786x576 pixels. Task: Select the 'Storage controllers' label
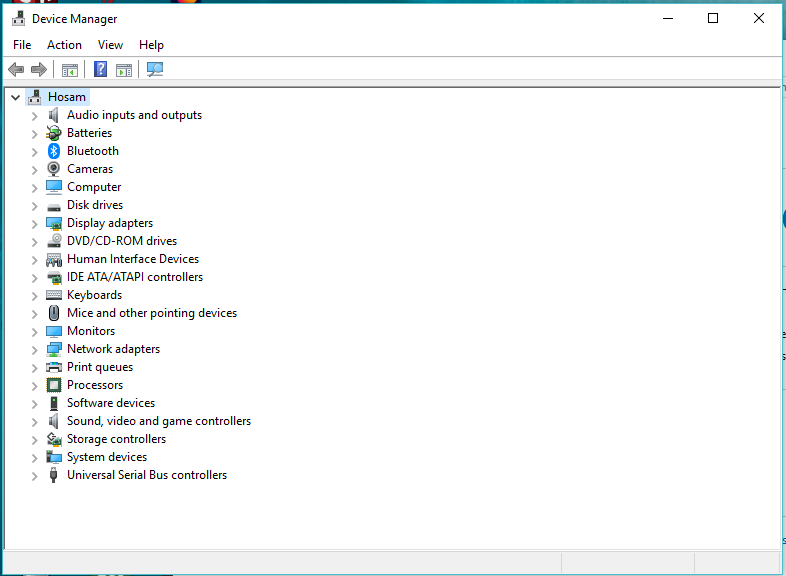[116, 439]
